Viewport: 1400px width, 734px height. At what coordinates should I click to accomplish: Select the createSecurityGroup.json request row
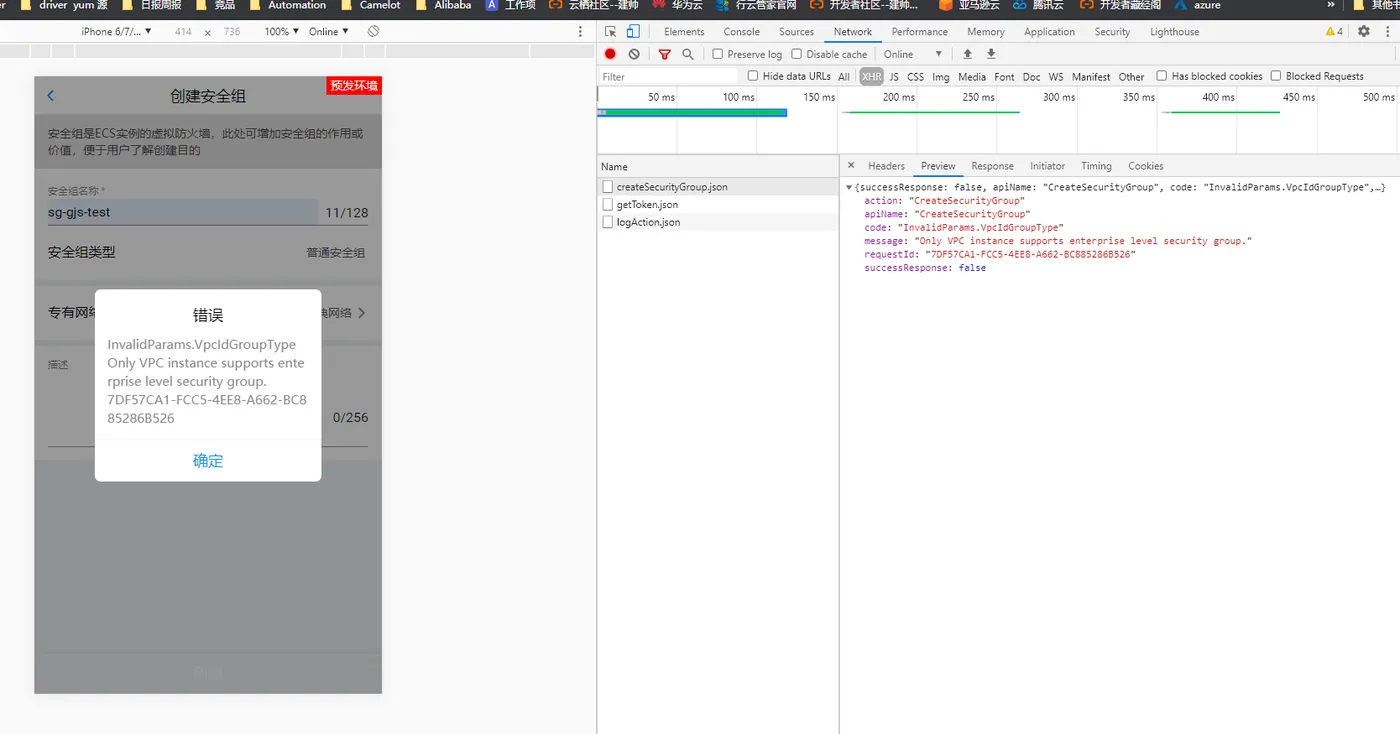click(718, 187)
